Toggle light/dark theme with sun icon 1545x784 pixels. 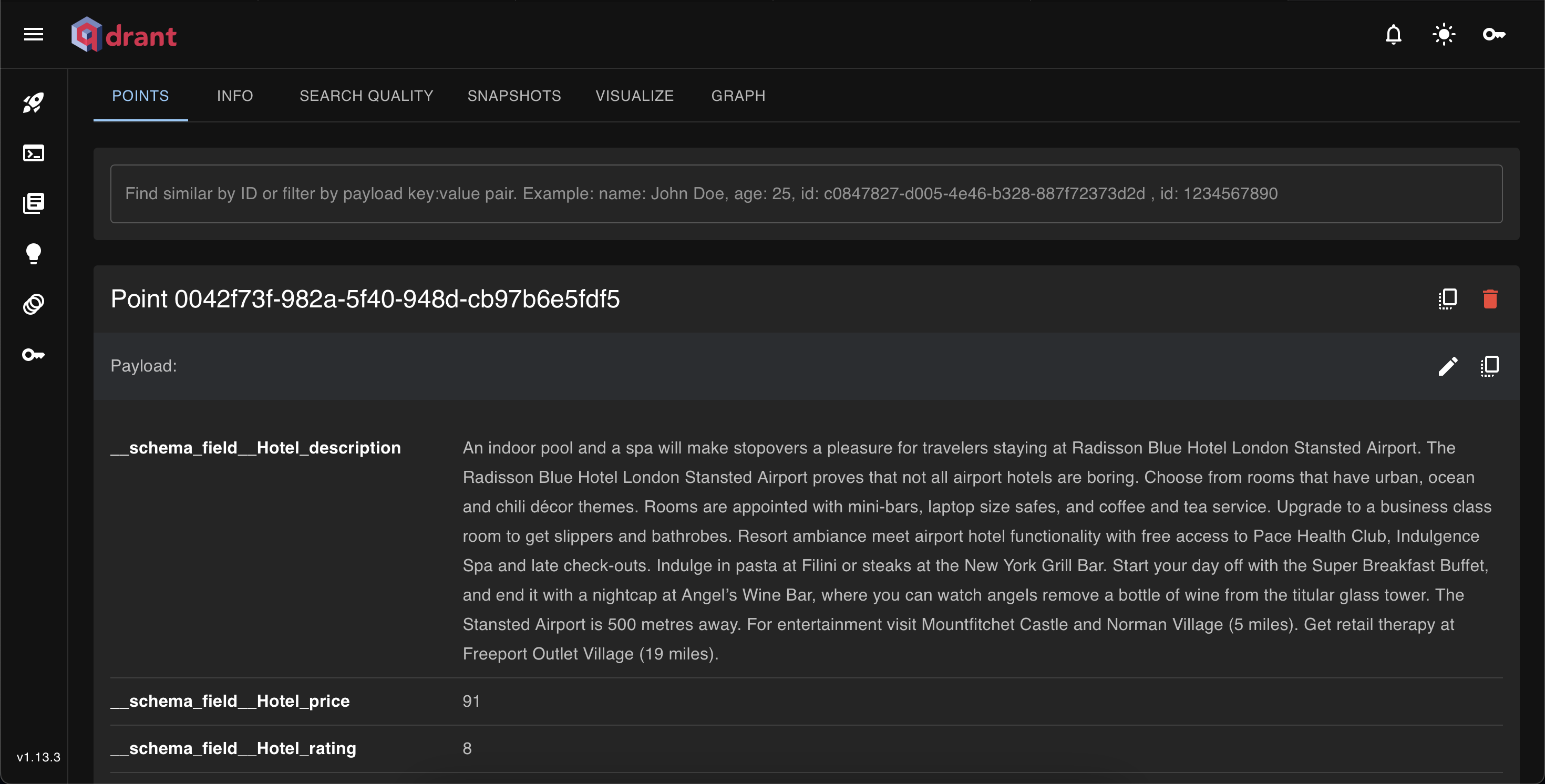point(1443,35)
